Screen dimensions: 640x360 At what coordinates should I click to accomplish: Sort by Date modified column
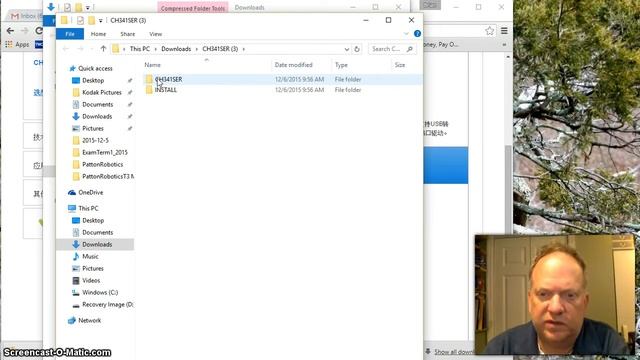pyautogui.click(x=293, y=65)
